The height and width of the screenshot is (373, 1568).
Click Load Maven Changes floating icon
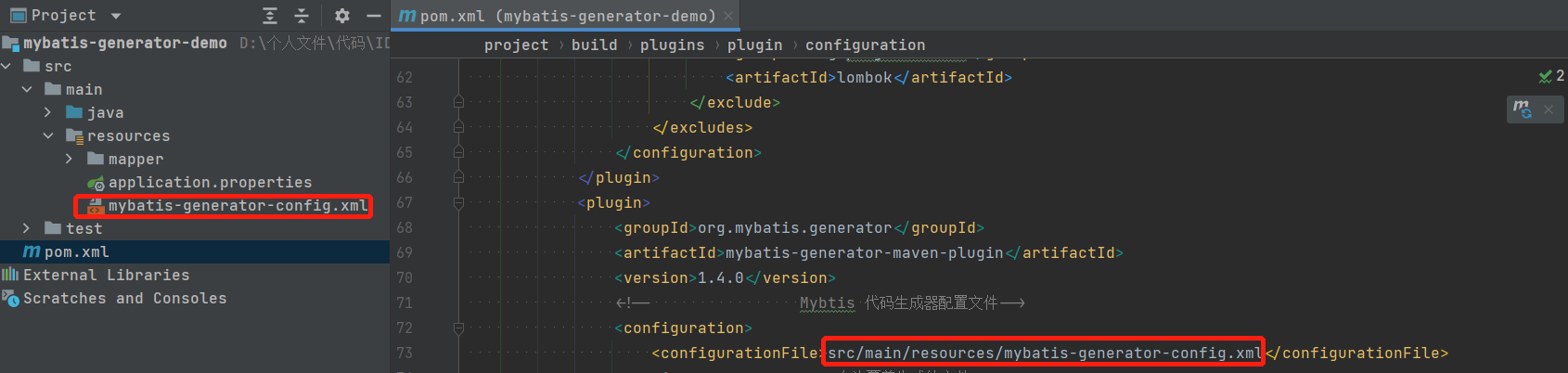point(1523,109)
